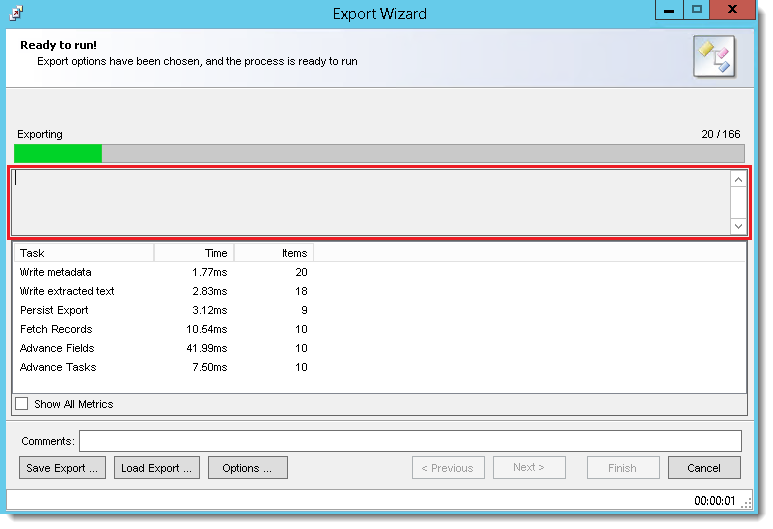Select the Write extracted text row
This screenshot has width=773, height=529.
coord(164,291)
